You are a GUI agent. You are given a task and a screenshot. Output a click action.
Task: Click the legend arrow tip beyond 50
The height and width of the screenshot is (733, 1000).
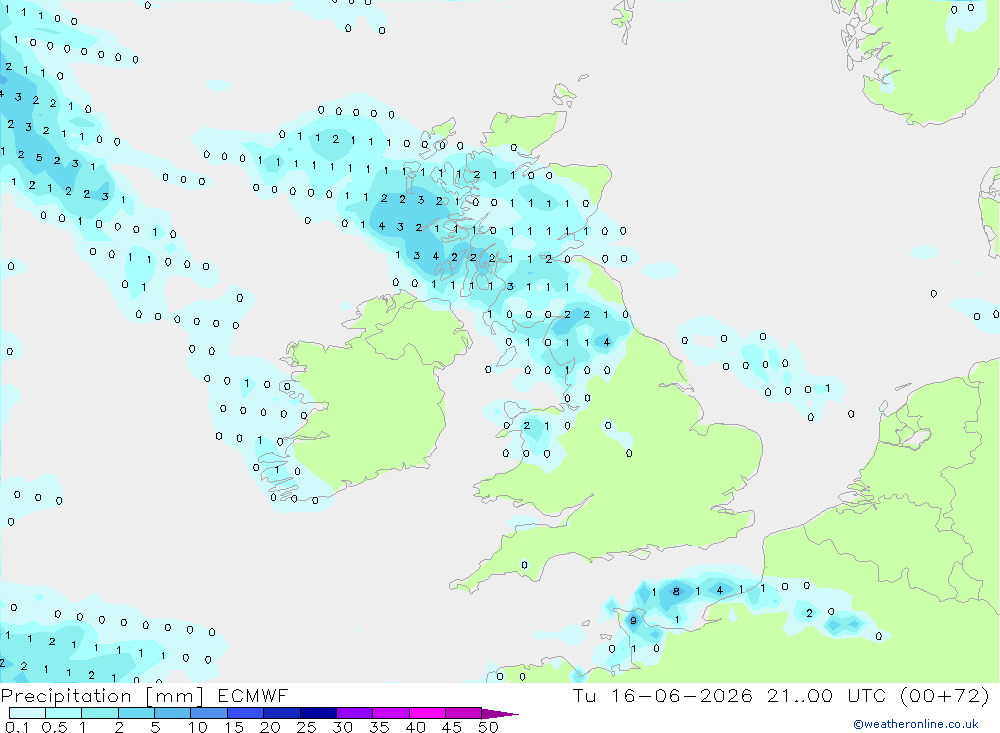click(x=501, y=714)
